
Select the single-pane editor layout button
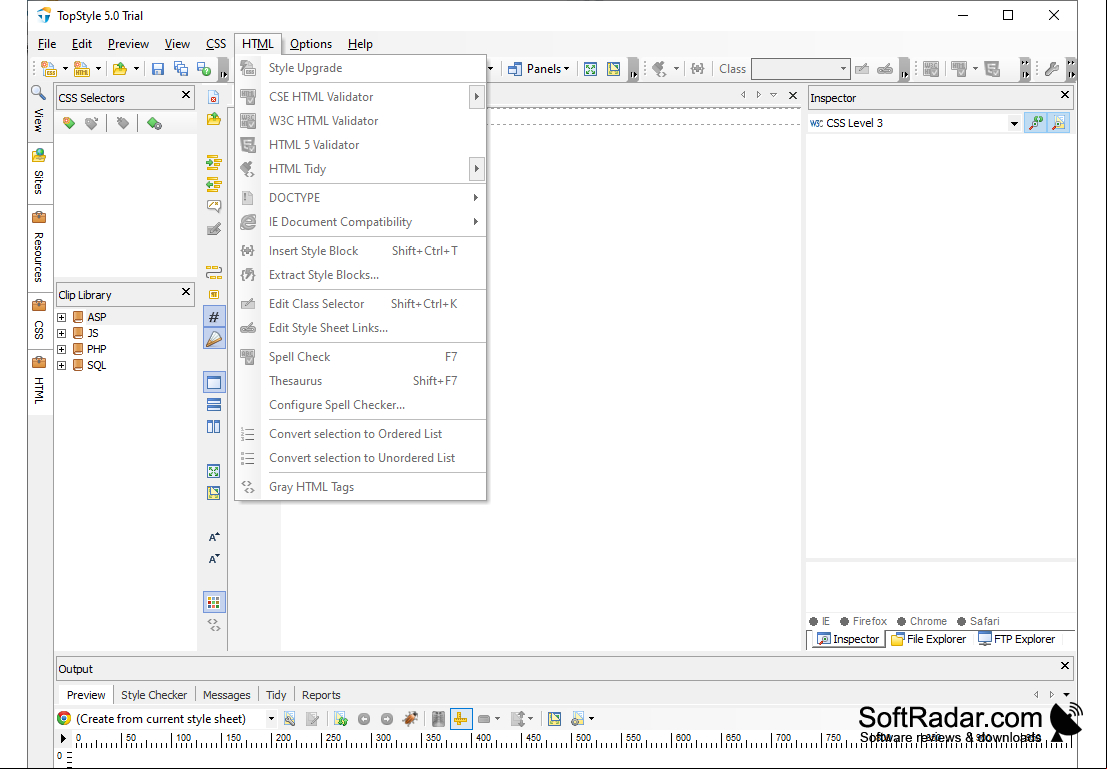point(214,383)
